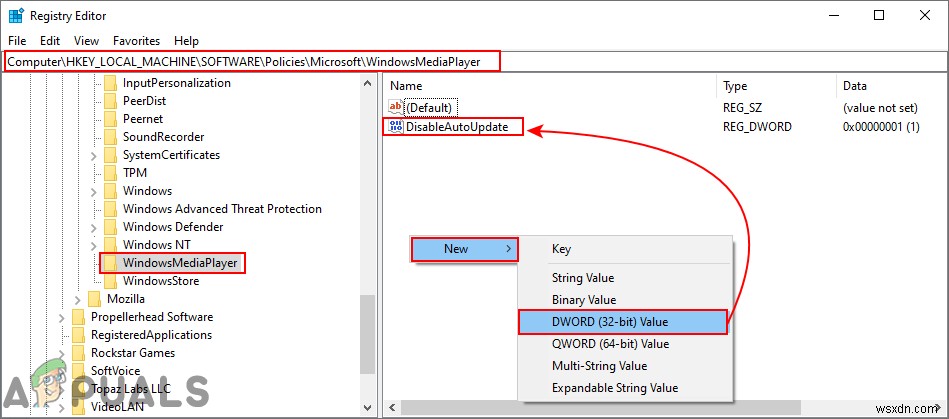Click values pane horizontal scrollbar left arrow
This screenshot has height=419, width=949.
392,407
